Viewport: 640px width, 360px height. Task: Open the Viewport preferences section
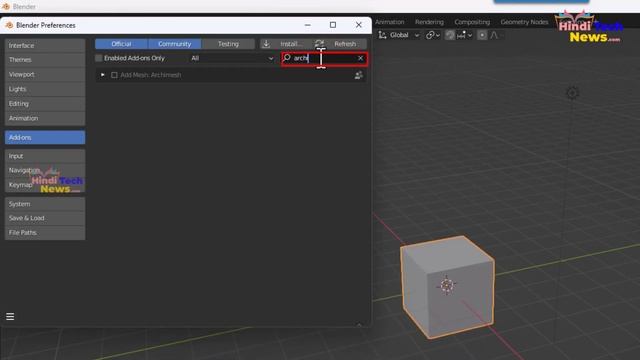pos(45,74)
